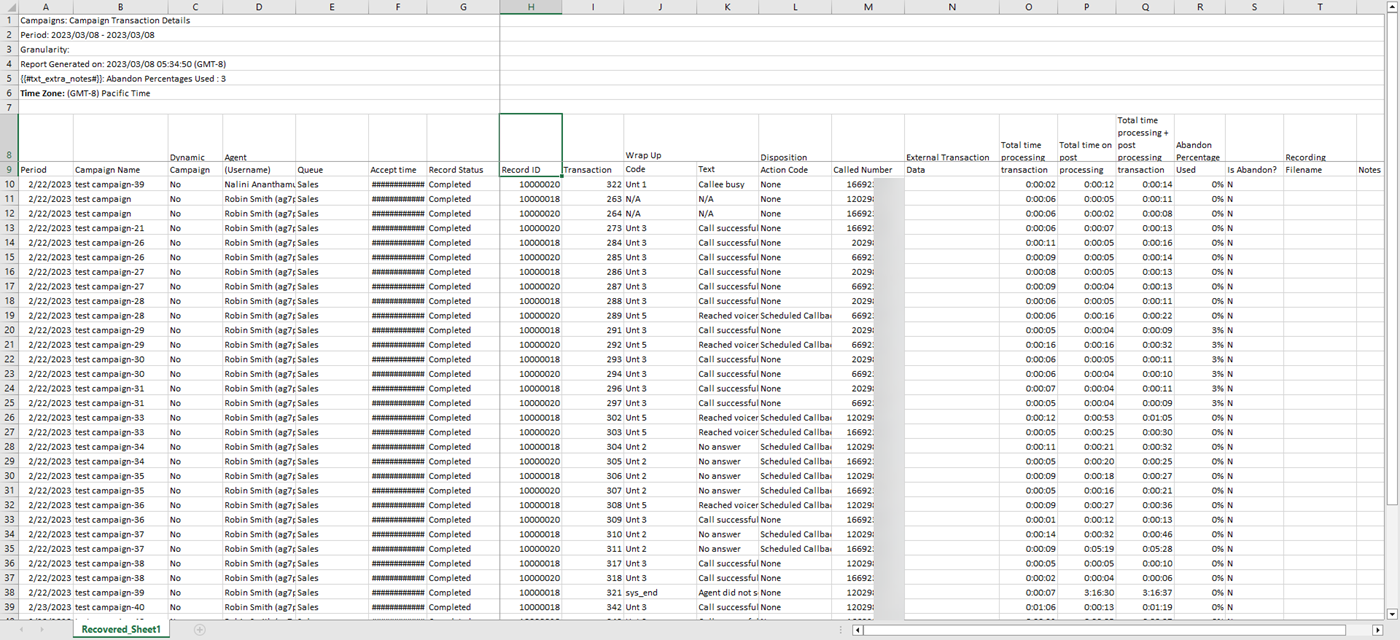Click transaction number 289
Image resolution: width=1400 pixels, height=640 pixels.
[x=593, y=315]
